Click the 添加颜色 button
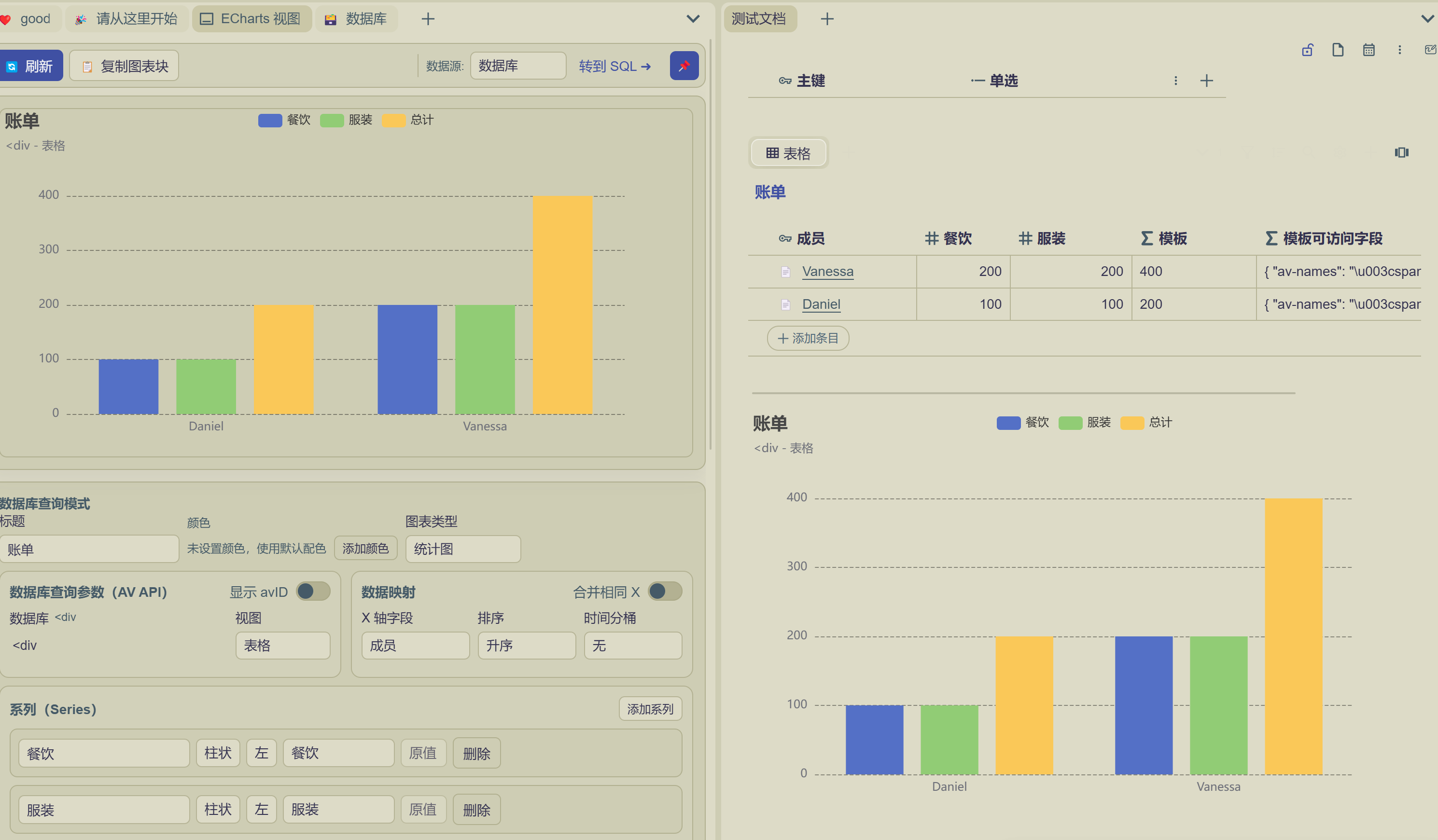 pos(365,549)
